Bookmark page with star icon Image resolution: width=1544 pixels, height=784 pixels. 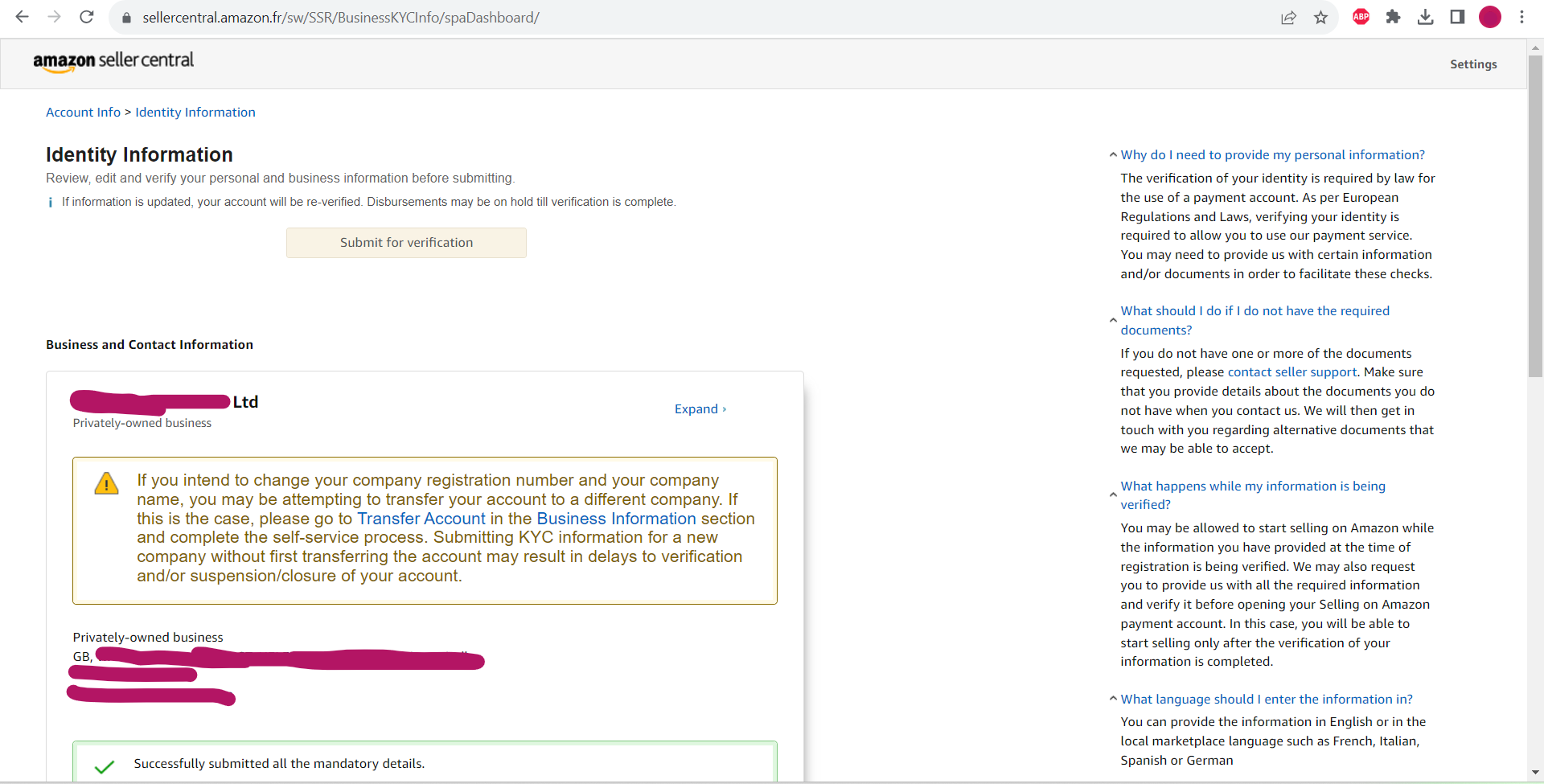click(x=1320, y=18)
